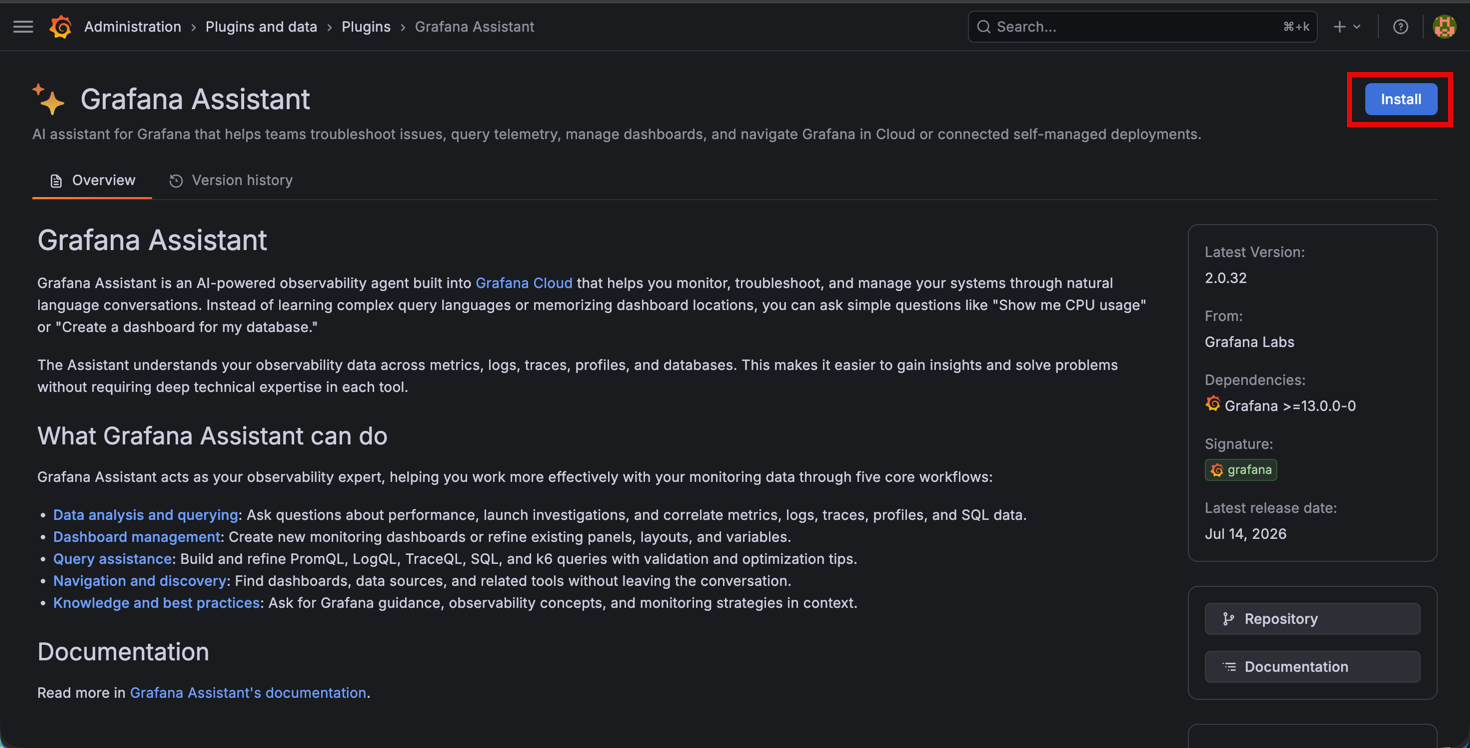This screenshot has width=1470, height=748.
Task: Click the Grafana Assistant page title
Action: point(195,99)
